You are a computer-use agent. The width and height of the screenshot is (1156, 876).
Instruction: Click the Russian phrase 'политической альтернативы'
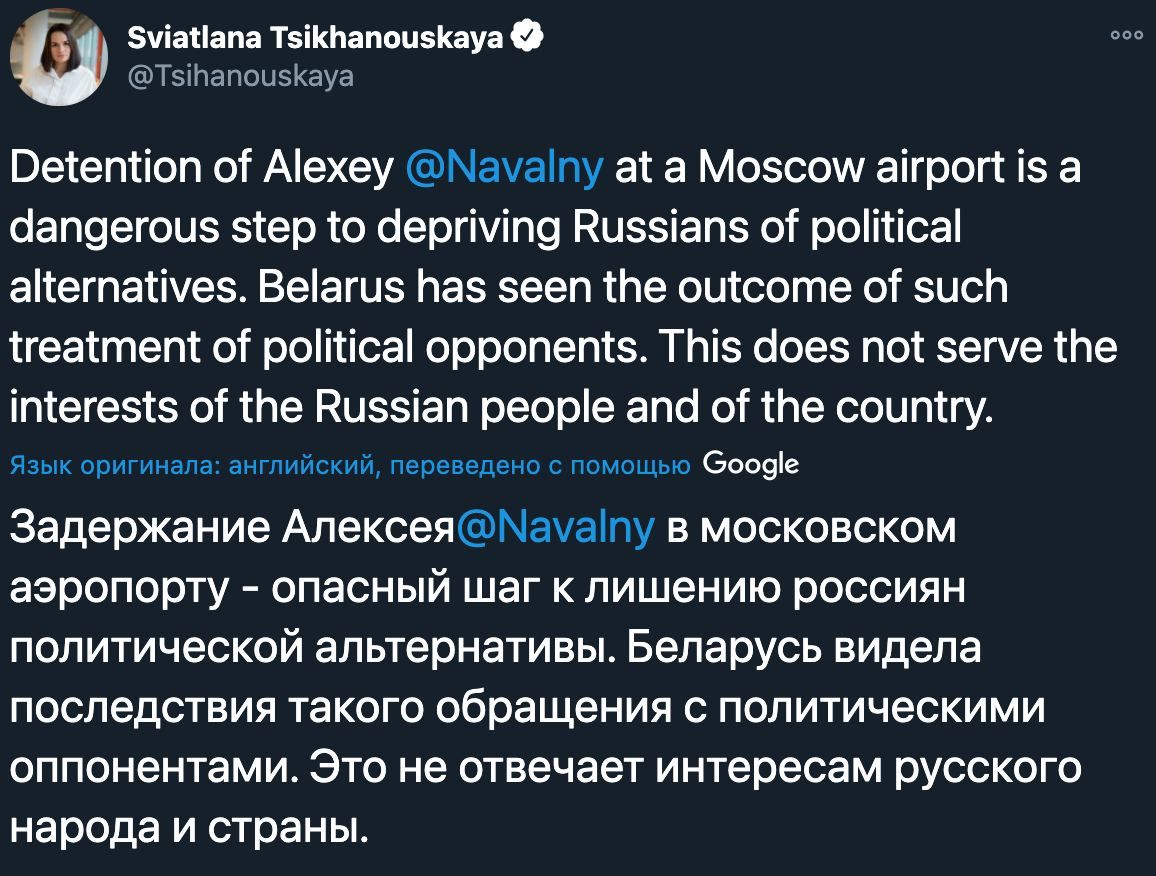[x=312, y=648]
